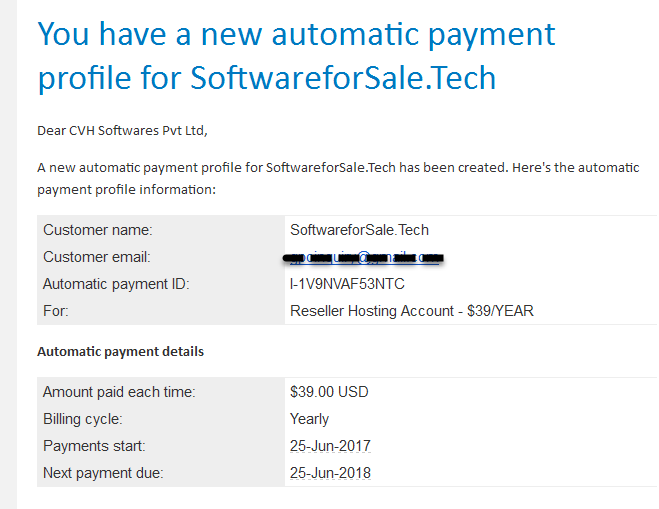This screenshot has width=659, height=509.
Task: Click the Customer name label
Action: click(98, 230)
